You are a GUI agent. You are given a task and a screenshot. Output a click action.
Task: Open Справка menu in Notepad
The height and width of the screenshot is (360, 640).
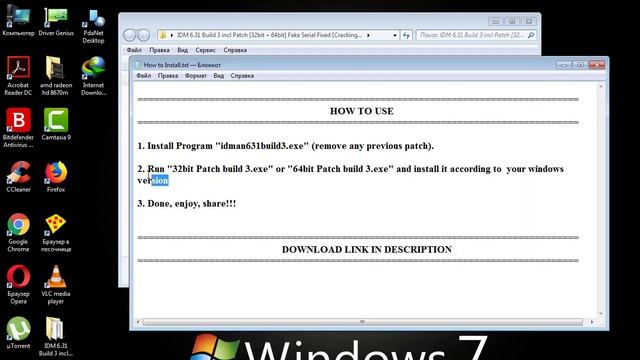(242, 76)
